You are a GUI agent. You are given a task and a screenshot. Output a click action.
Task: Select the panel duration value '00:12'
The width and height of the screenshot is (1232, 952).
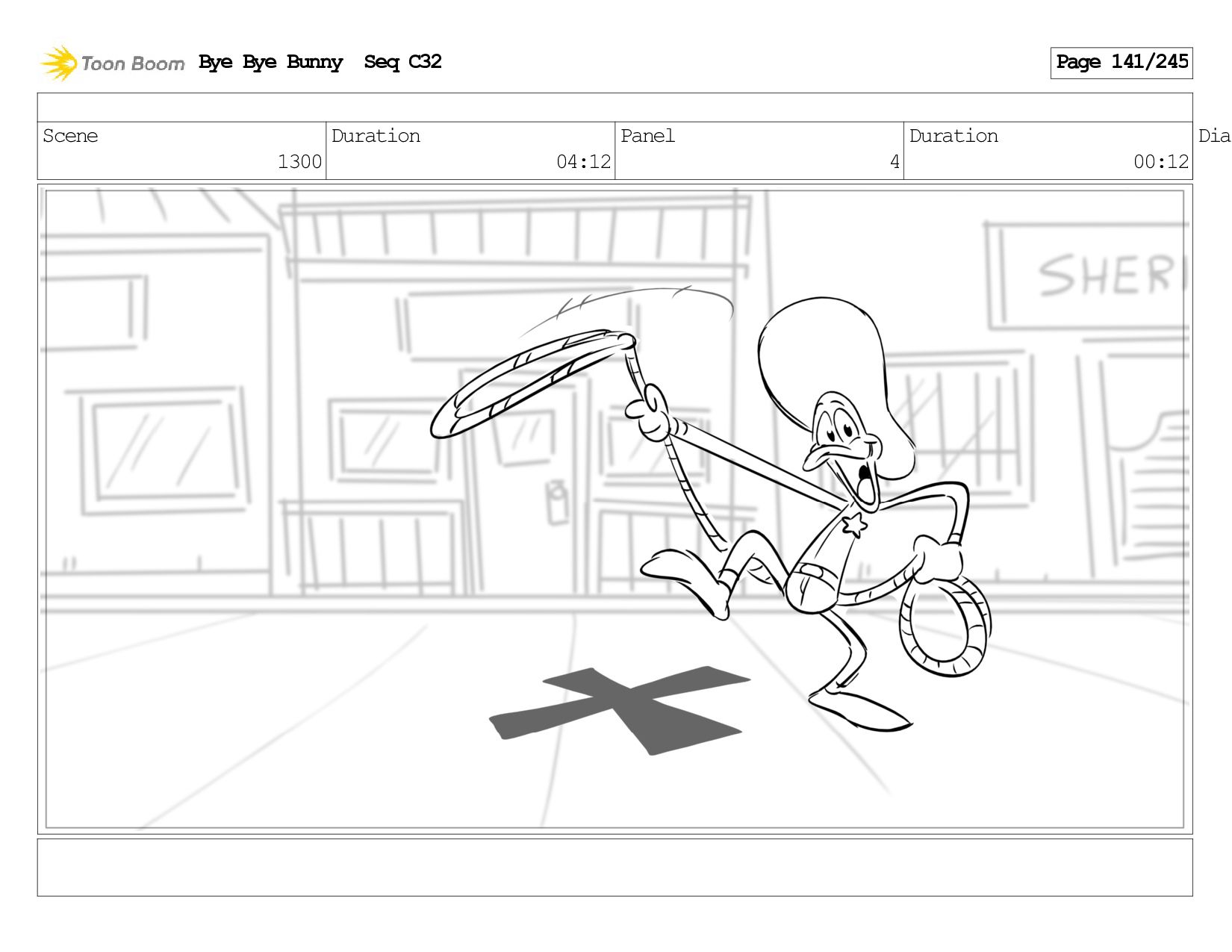[x=1160, y=162]
